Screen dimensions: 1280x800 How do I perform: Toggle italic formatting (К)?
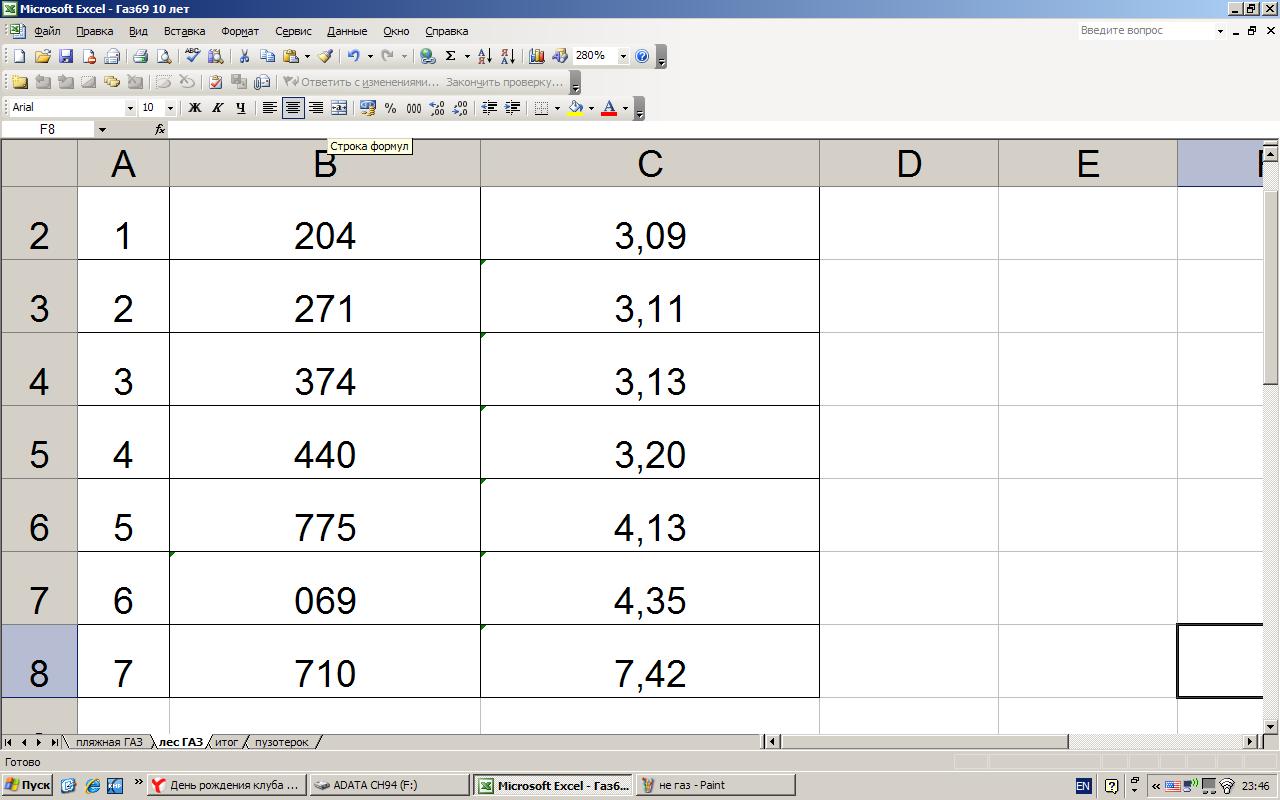218,108
